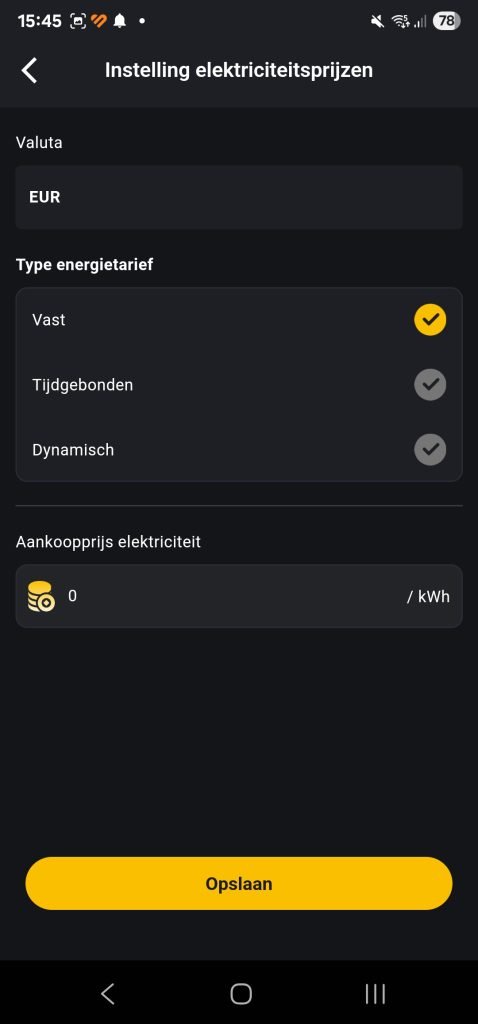
Task: Tap the clock showing 15:45
Action: click(x=39, y=21)
